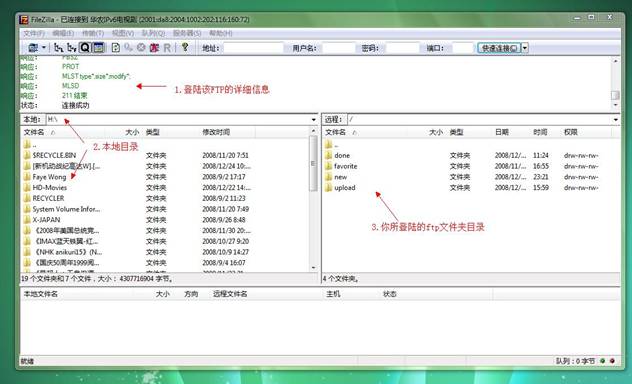This screenshot has width=632, height=384.
Task: Expand the Site Manager dropdown arrow
Action: (44, 48)
